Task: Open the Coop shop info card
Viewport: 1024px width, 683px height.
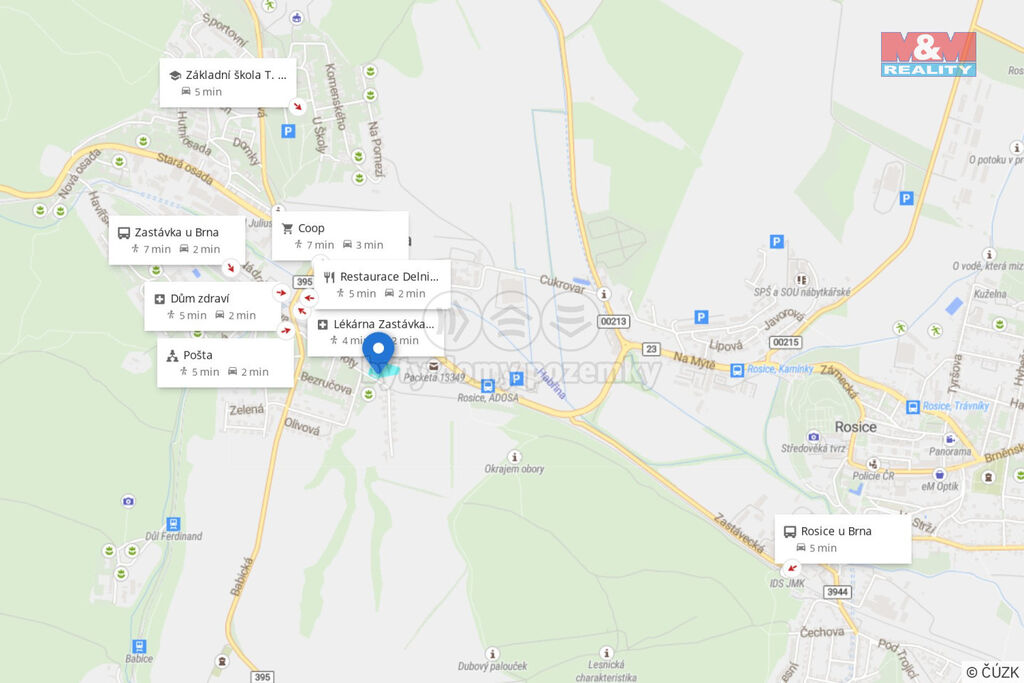Action: click(x=340, y=236)
